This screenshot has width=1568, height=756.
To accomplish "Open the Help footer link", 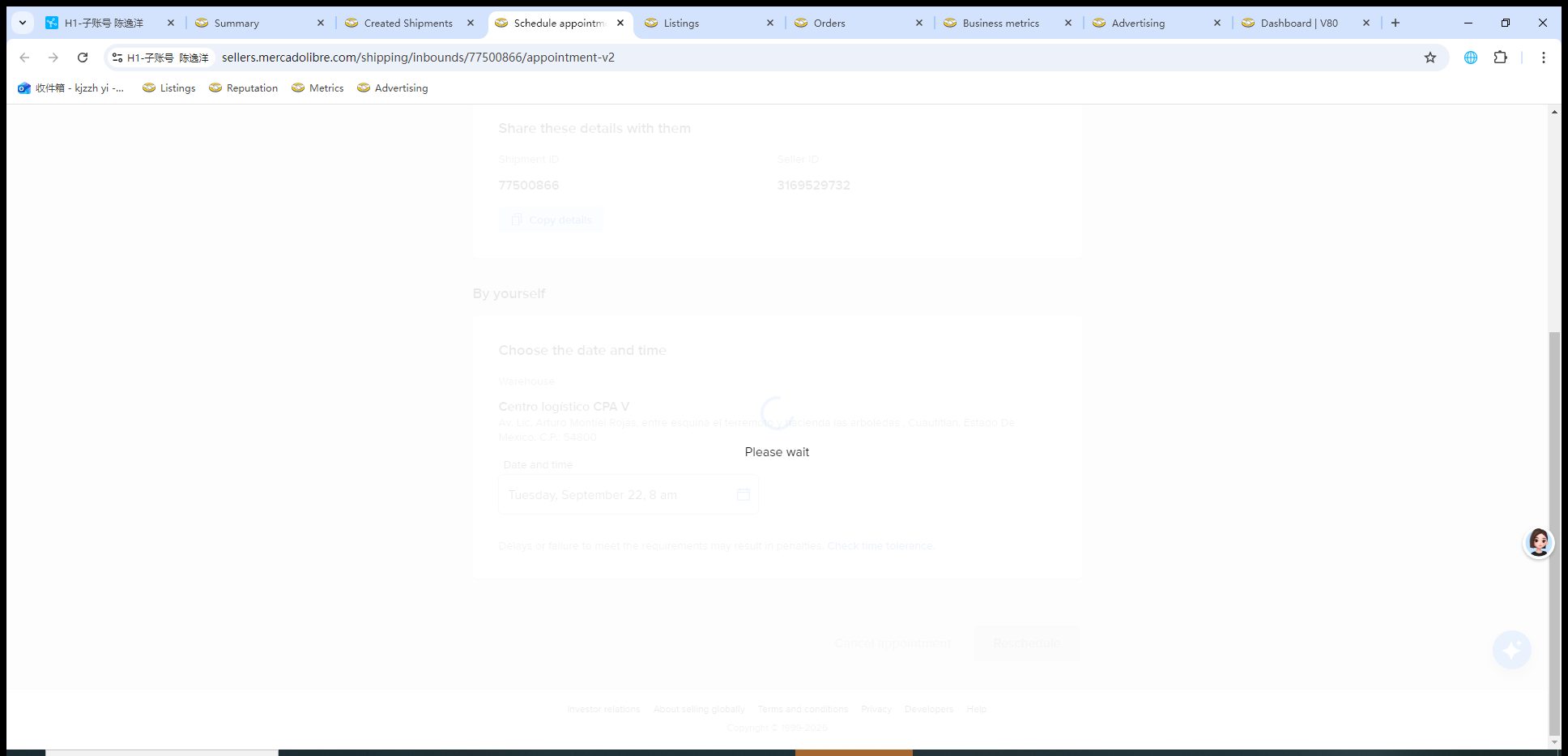I will (976, 709).
